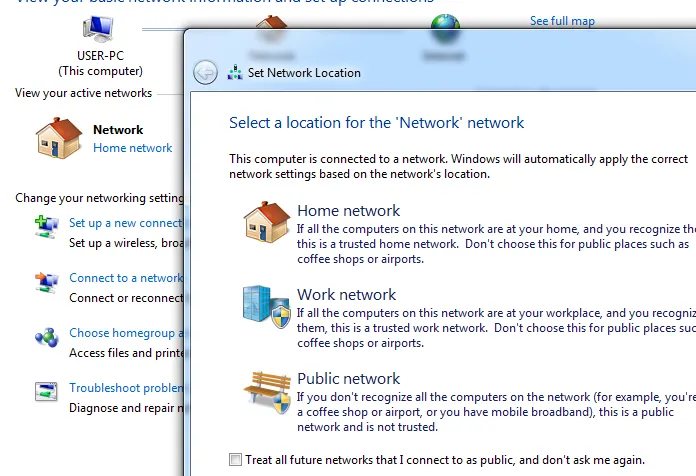Open Connect to a network link
The image size is (696, 476).
point(126,278)
